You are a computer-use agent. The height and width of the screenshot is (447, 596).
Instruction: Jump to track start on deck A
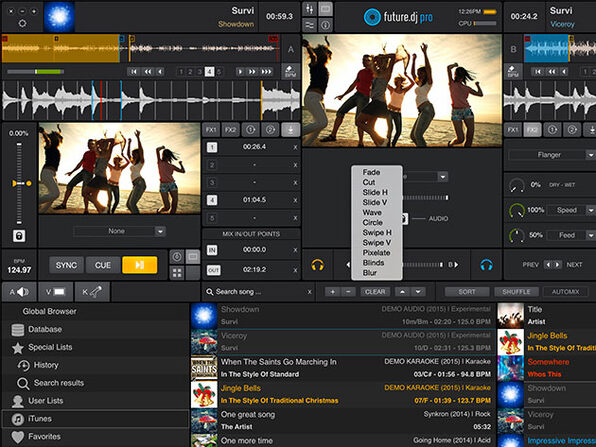point(133,71)
